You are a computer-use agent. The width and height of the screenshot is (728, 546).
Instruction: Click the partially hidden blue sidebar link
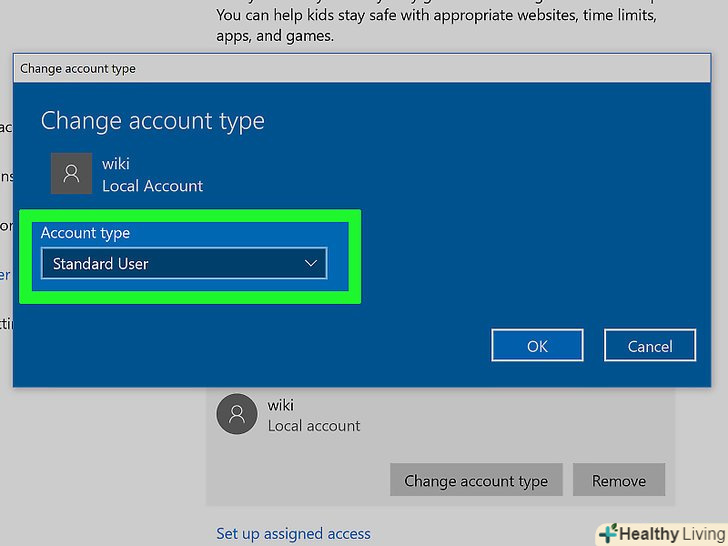(5, 274)
